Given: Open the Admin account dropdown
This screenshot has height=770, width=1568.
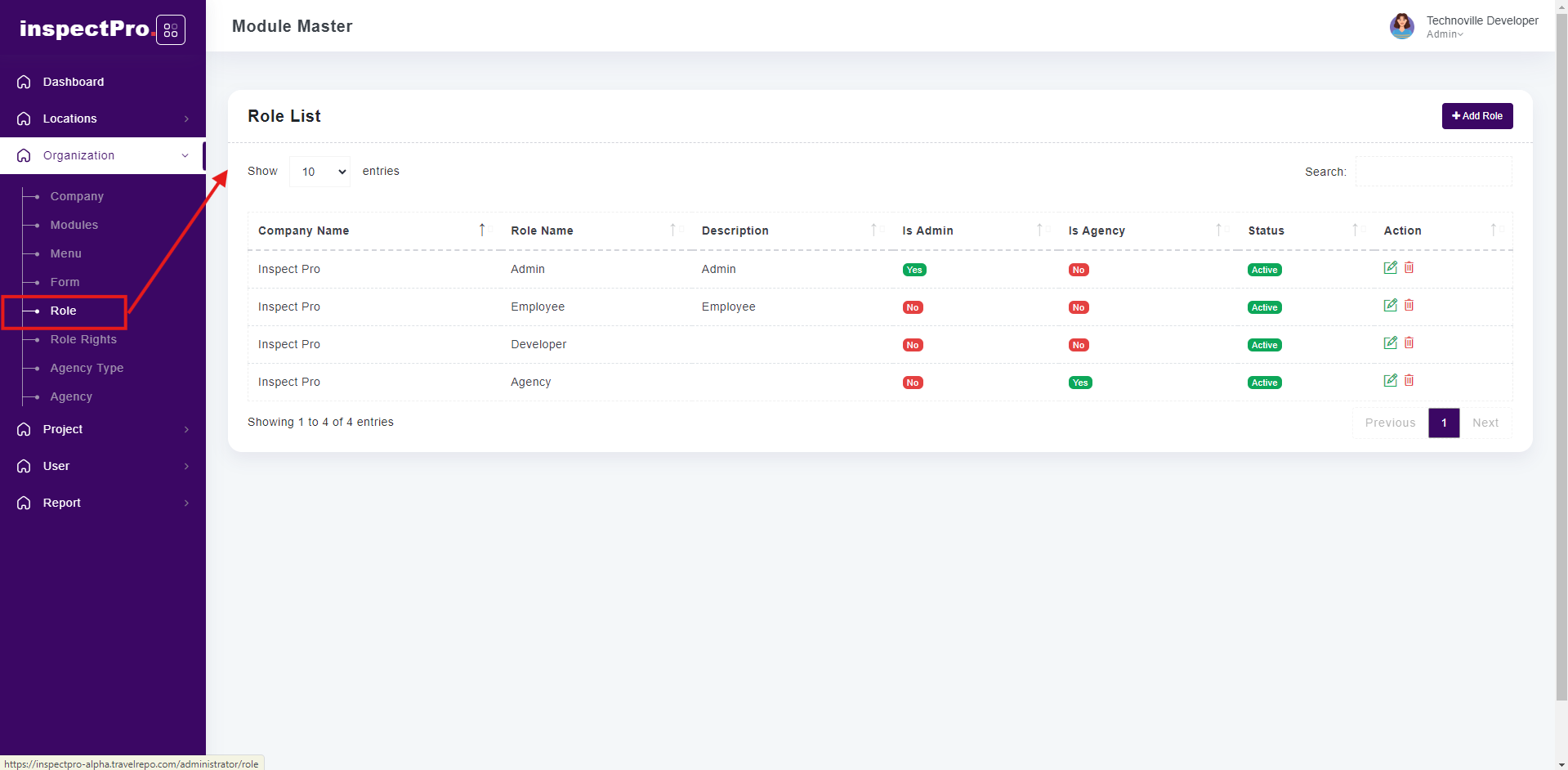Looking at the screenshot, I should (x=1445, y=34).
